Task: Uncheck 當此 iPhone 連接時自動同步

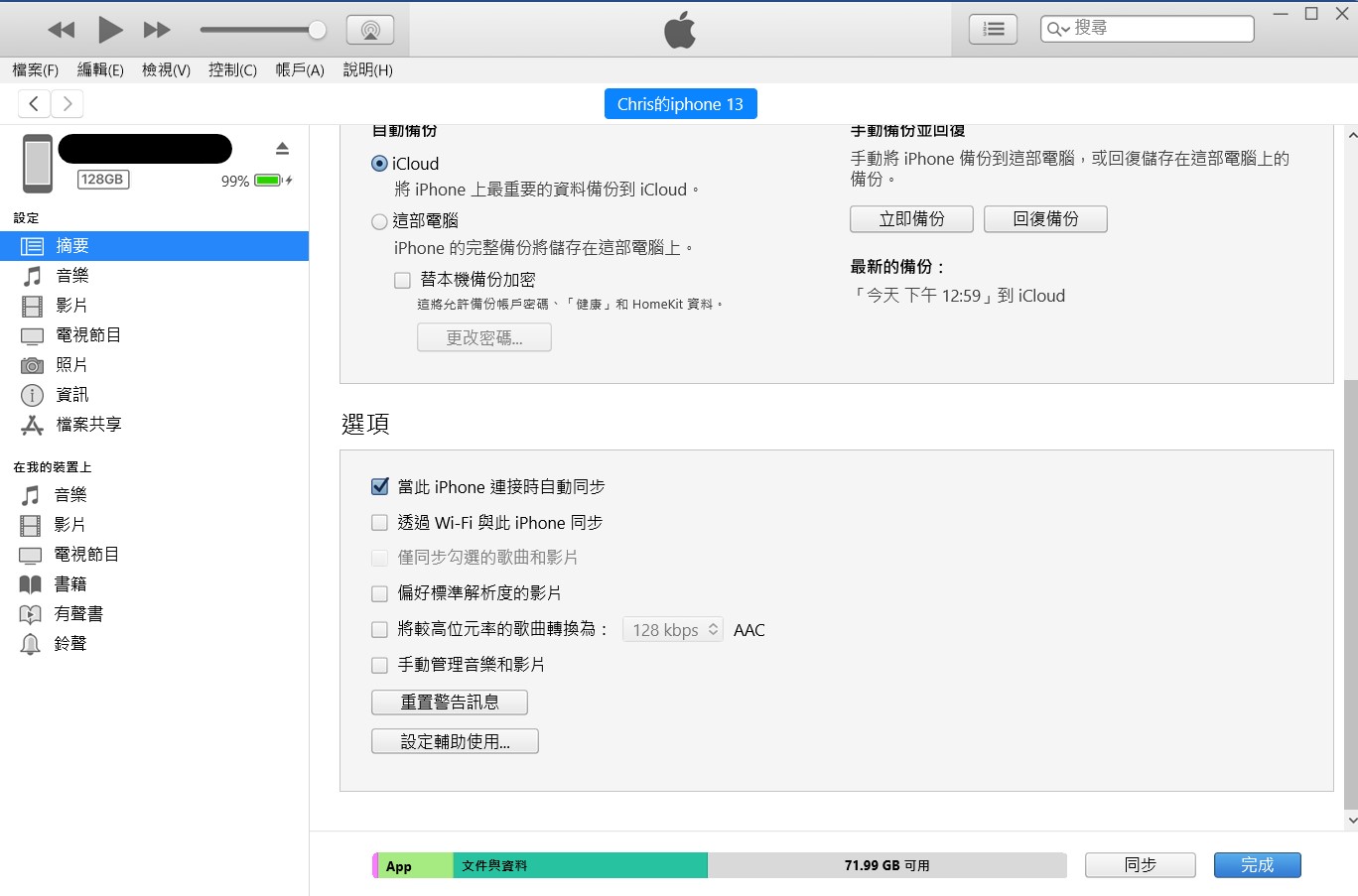Action: [x=379, y=486]
